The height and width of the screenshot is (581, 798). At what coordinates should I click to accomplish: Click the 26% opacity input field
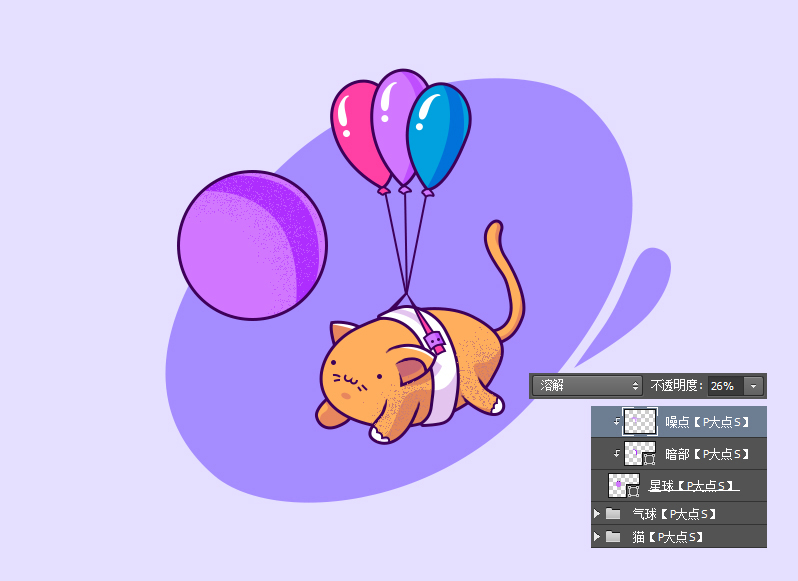[724, 385]
